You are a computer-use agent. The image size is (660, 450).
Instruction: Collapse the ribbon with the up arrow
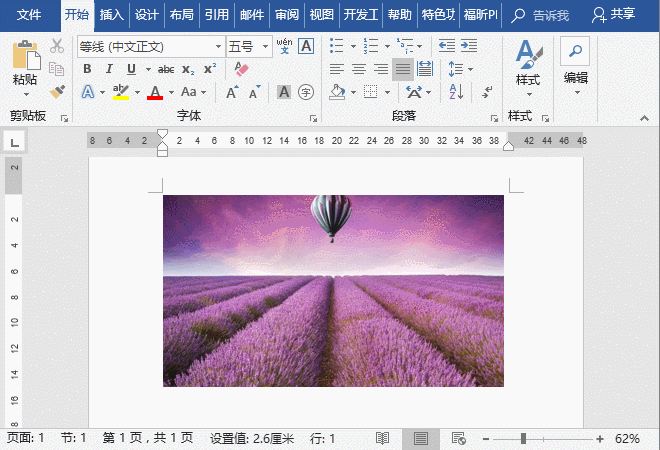644,118
